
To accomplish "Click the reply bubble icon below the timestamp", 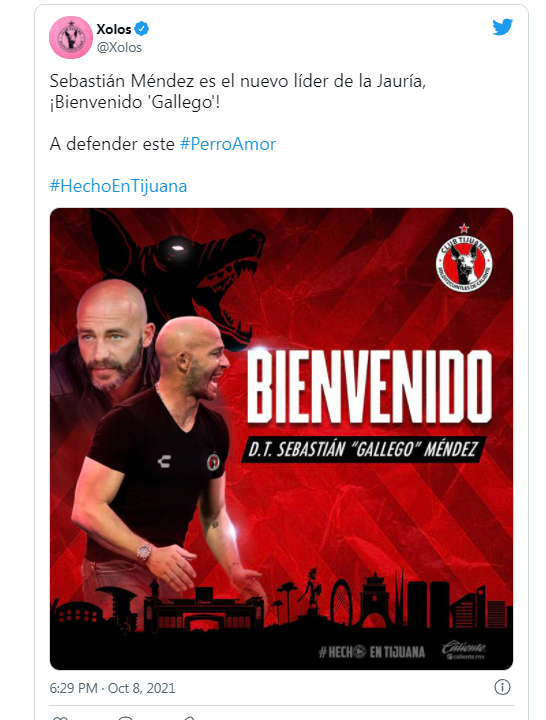I will (125, 718).
